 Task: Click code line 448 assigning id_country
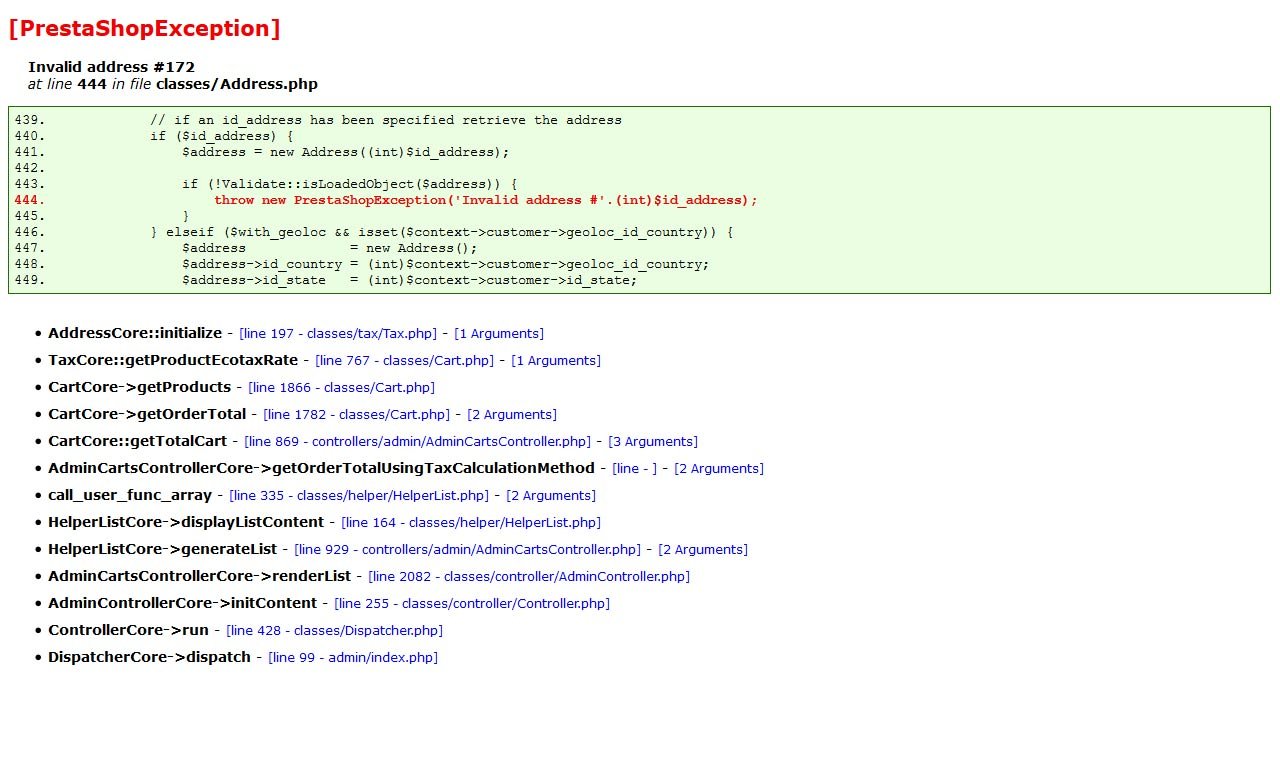click(446, 264)
